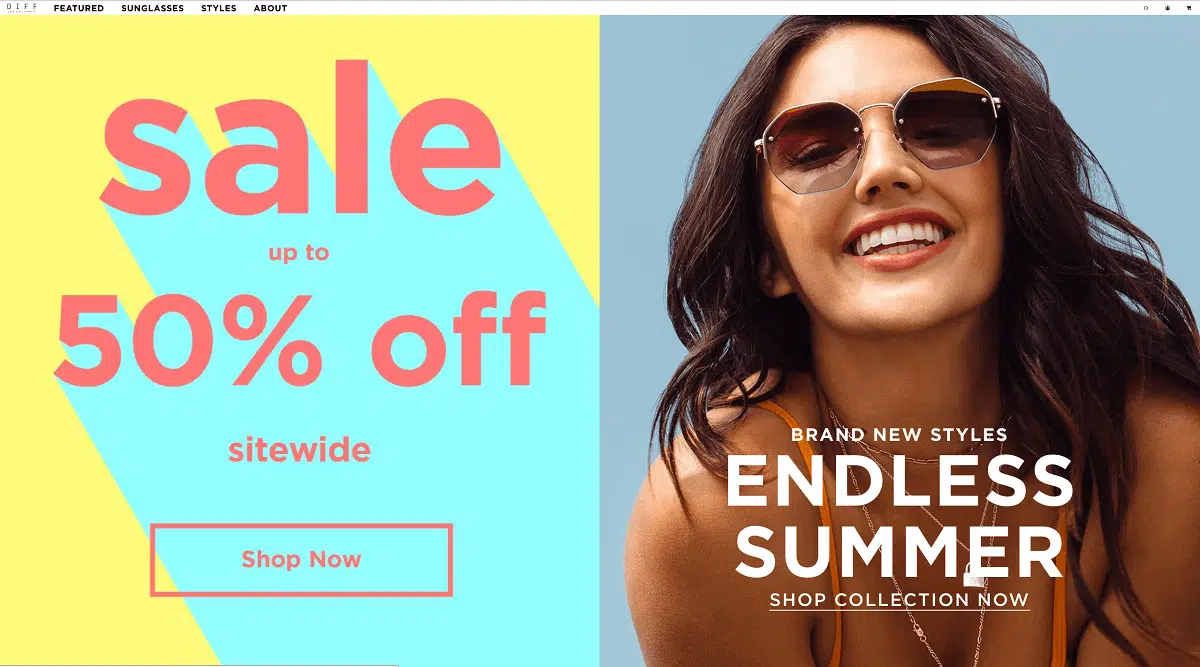Open the FEATURED menu

click(79, 8)
